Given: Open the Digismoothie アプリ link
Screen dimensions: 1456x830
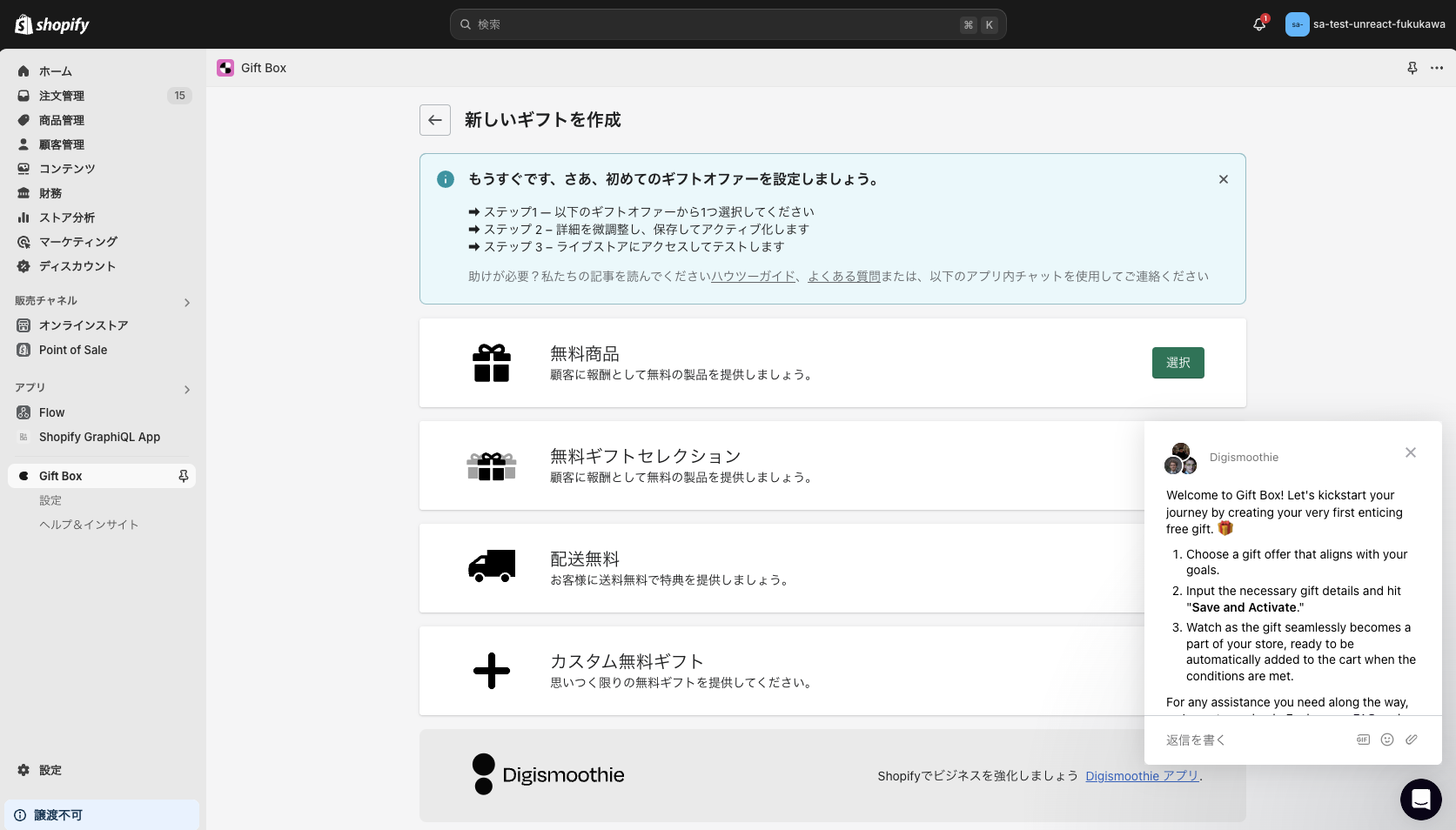Looking at the screenshot, I should click(x=1141, y=776).
